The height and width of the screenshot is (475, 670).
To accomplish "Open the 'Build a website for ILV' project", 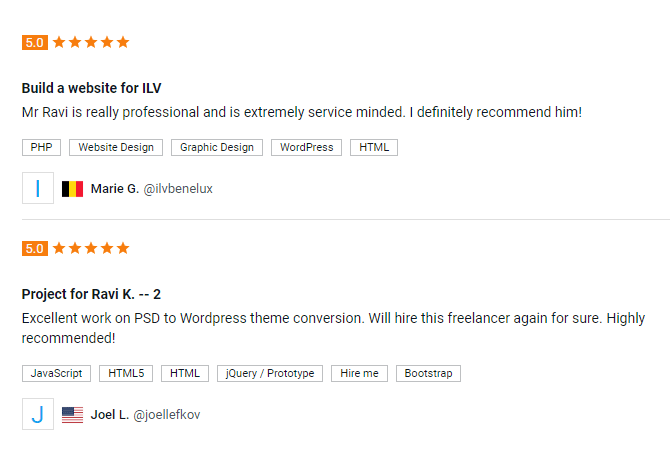I will (x=91, y=88).
